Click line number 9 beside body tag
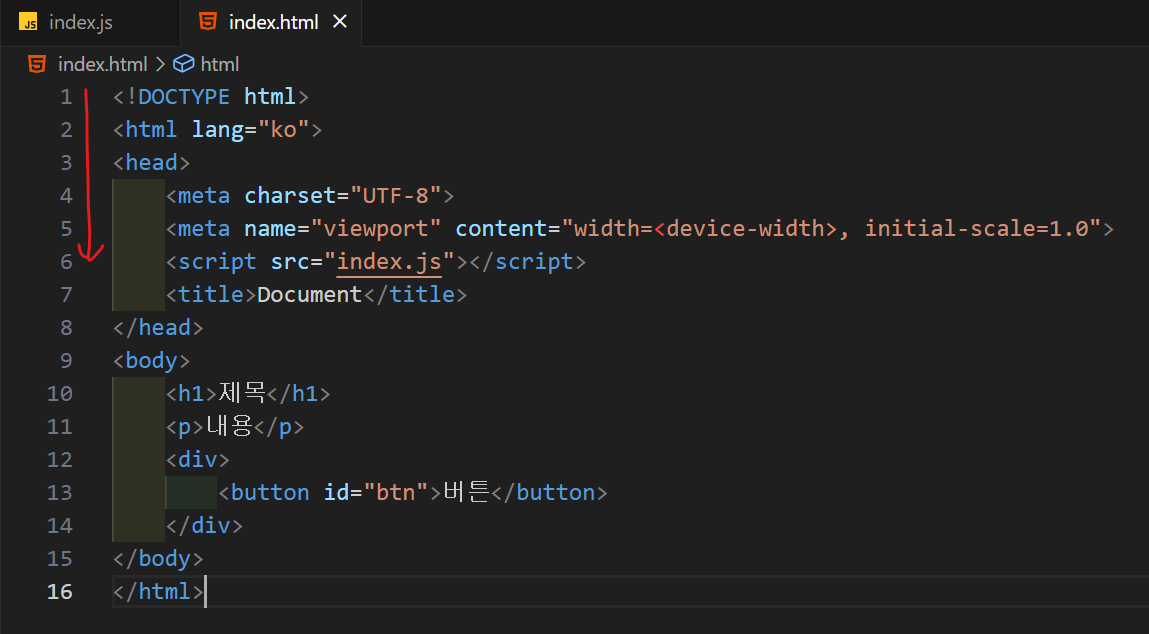Screen dimensions: 1149x634 tap(66, 361)
